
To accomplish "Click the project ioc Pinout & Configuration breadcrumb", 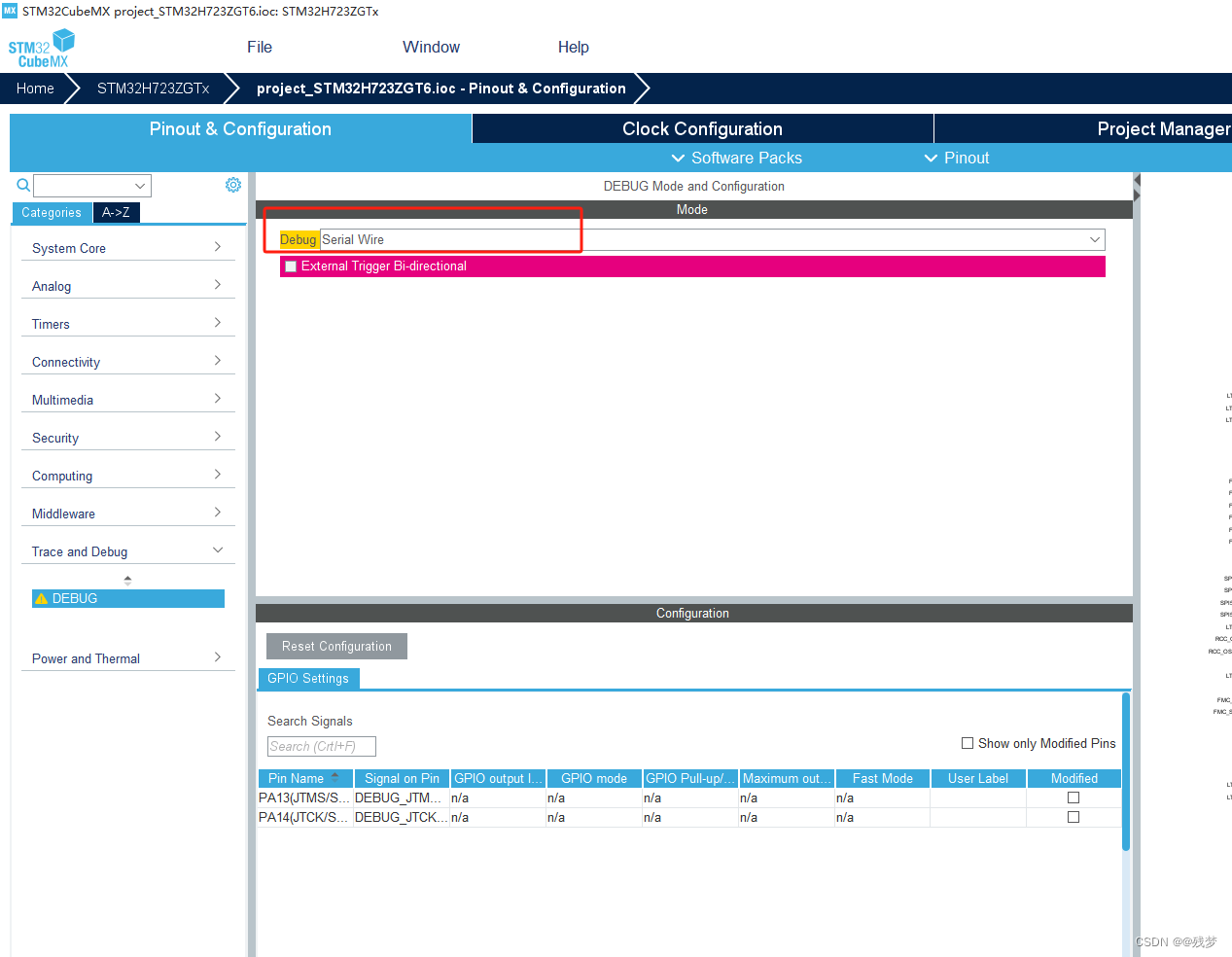I will pos(441,89).
